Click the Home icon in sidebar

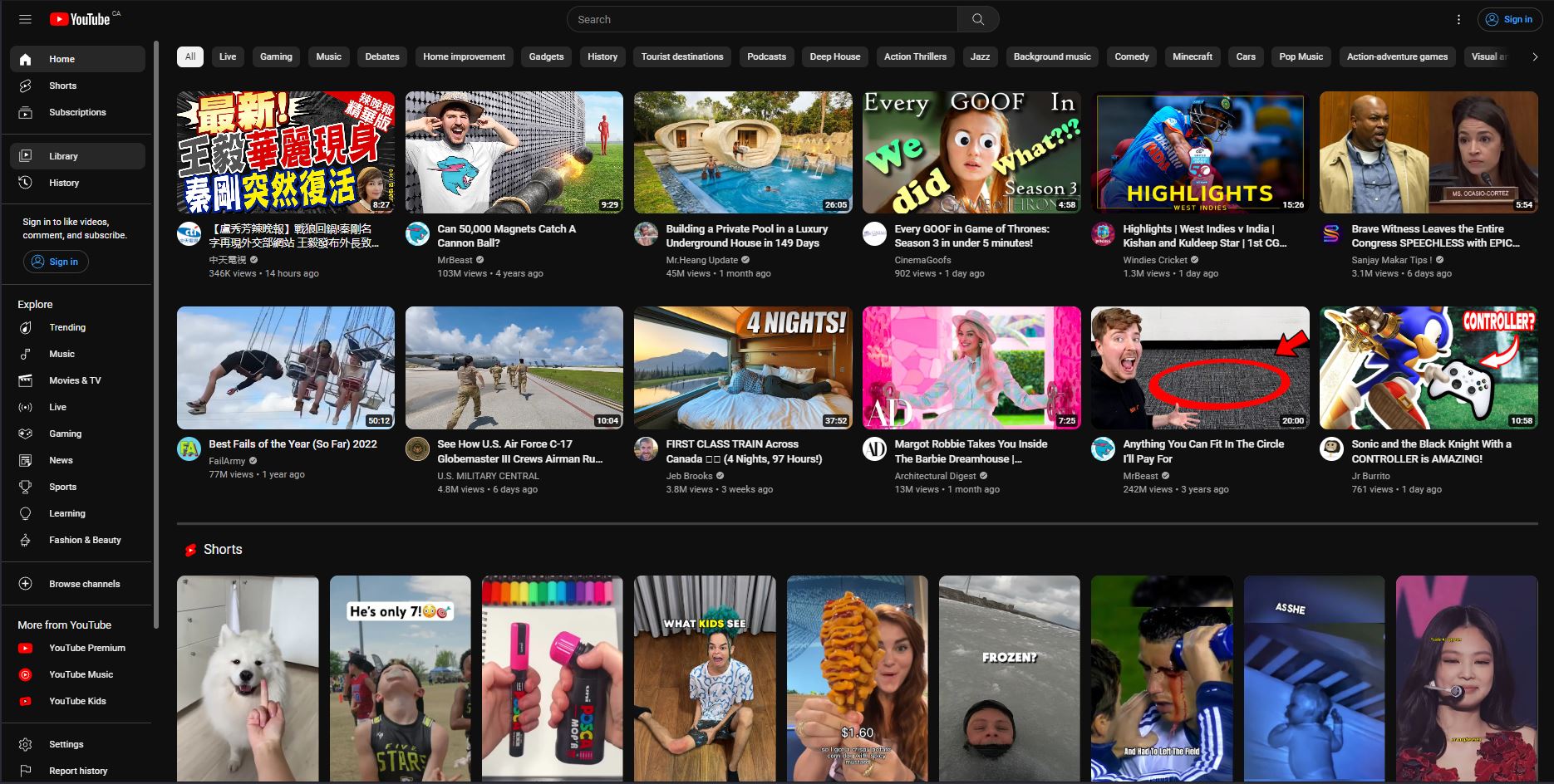point(26,59)
